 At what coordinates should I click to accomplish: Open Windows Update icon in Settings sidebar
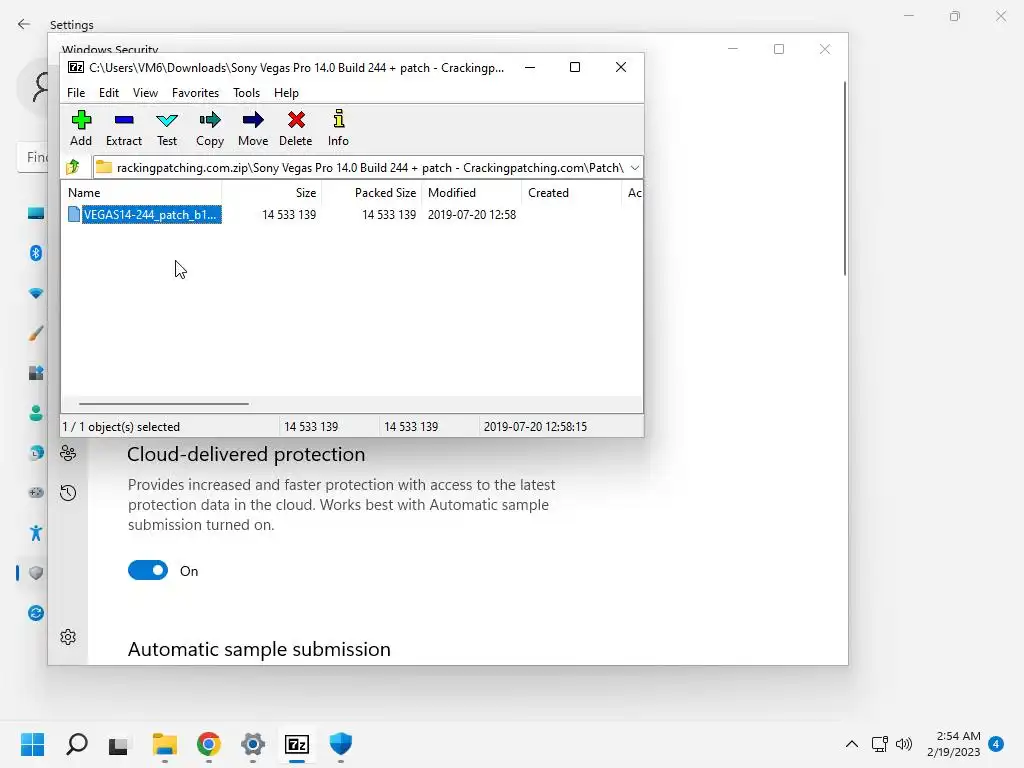[x=36, y=613]
